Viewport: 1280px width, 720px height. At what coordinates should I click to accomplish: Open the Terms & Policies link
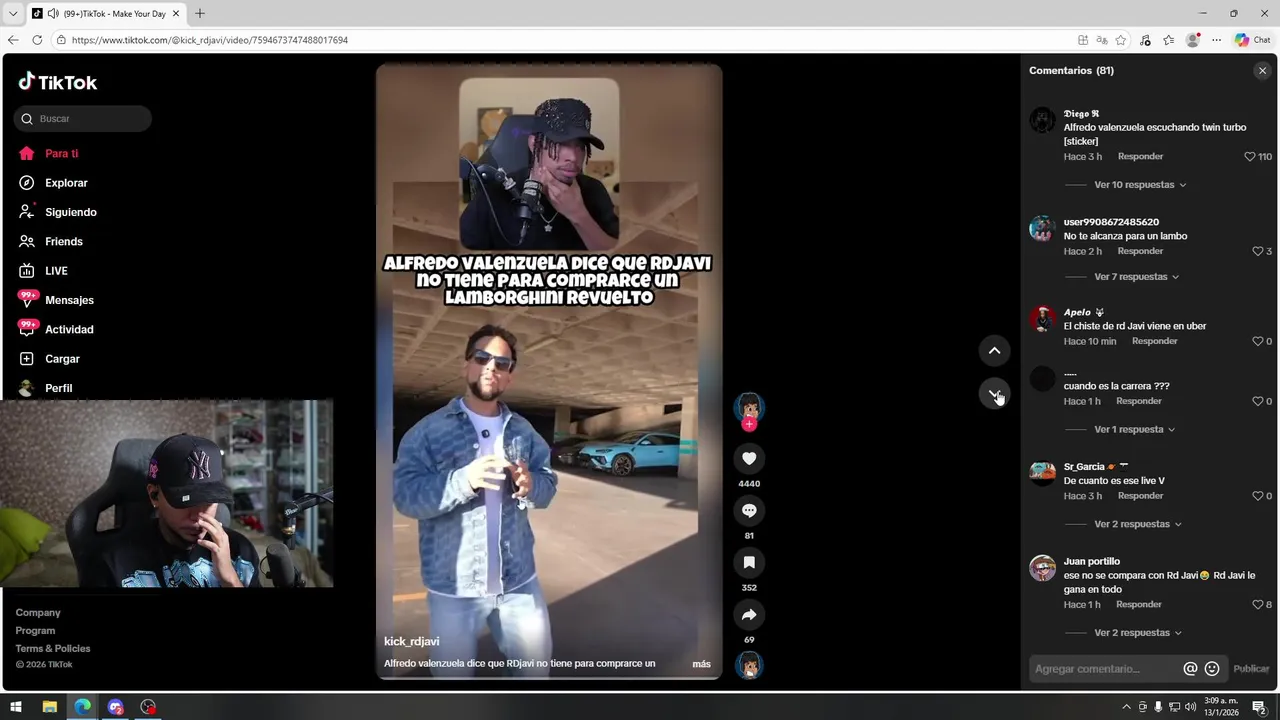[x=53, y=649]
